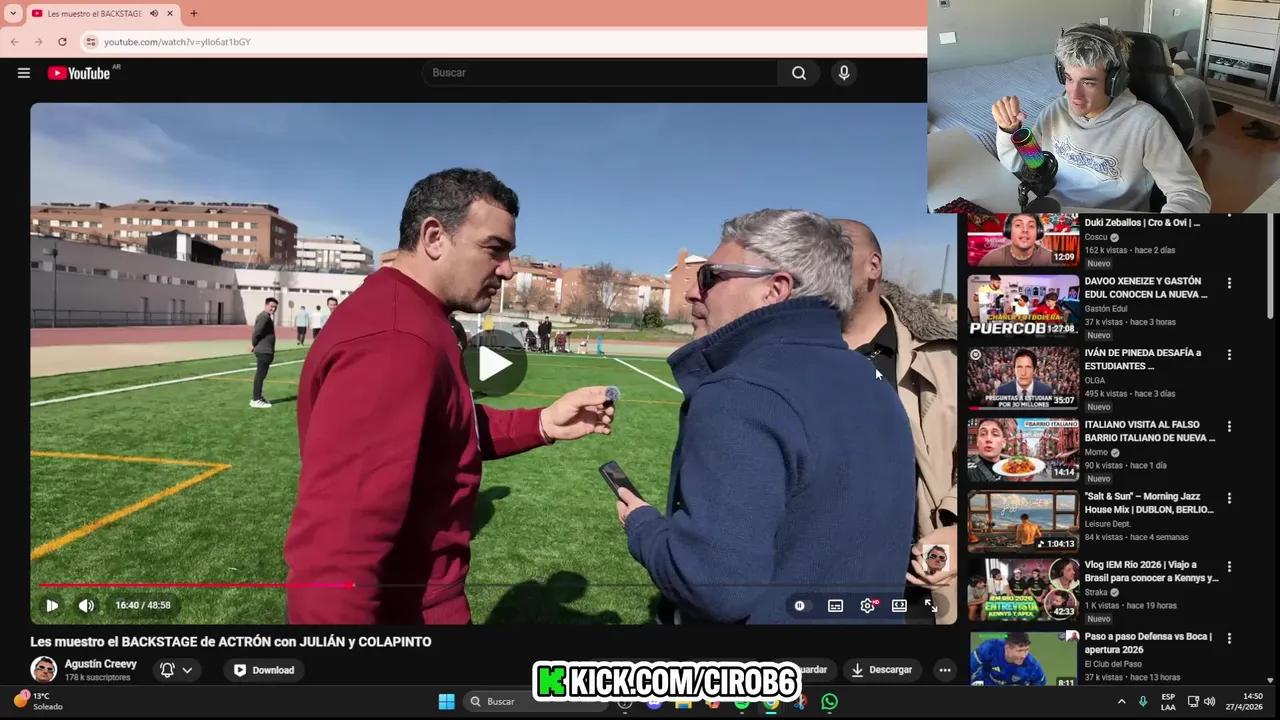1280x720 pixels.
Task: Open 'IVÁN DE PINEDA DESAFÍA a ESTUDIANTES' title
Action: (1143, 359)
